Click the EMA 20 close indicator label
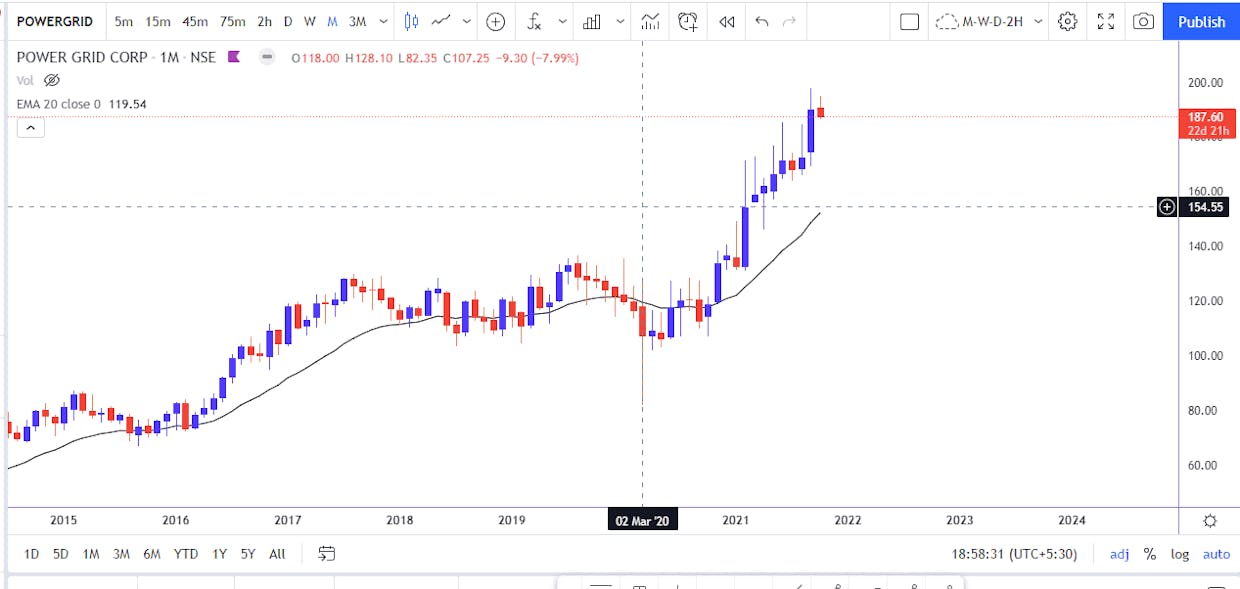The width and height of the screenshot is (1240, 589). [59, 103]
